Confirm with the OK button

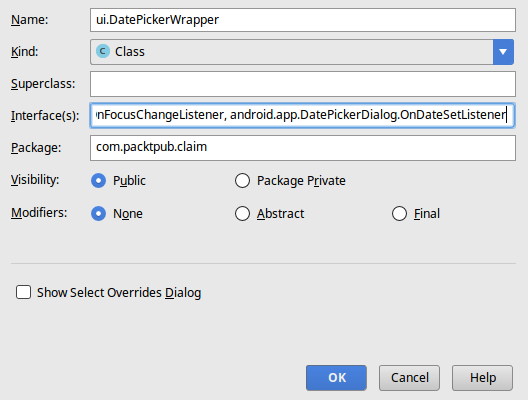pyautogui.click(x=336, y=378)
